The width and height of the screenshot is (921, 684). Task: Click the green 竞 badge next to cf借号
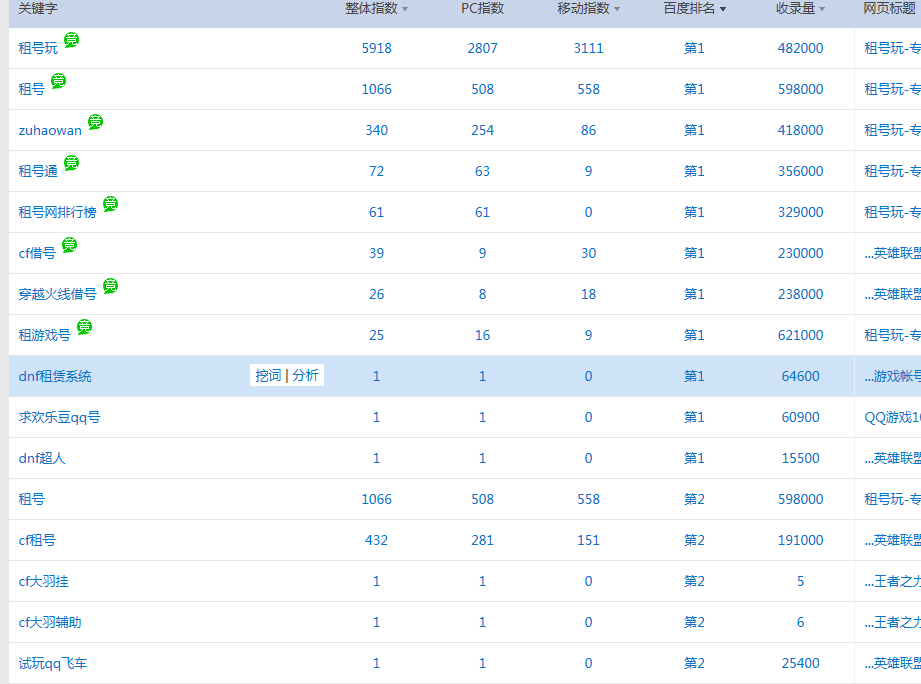pyautogui.click(x=69, y=245)
